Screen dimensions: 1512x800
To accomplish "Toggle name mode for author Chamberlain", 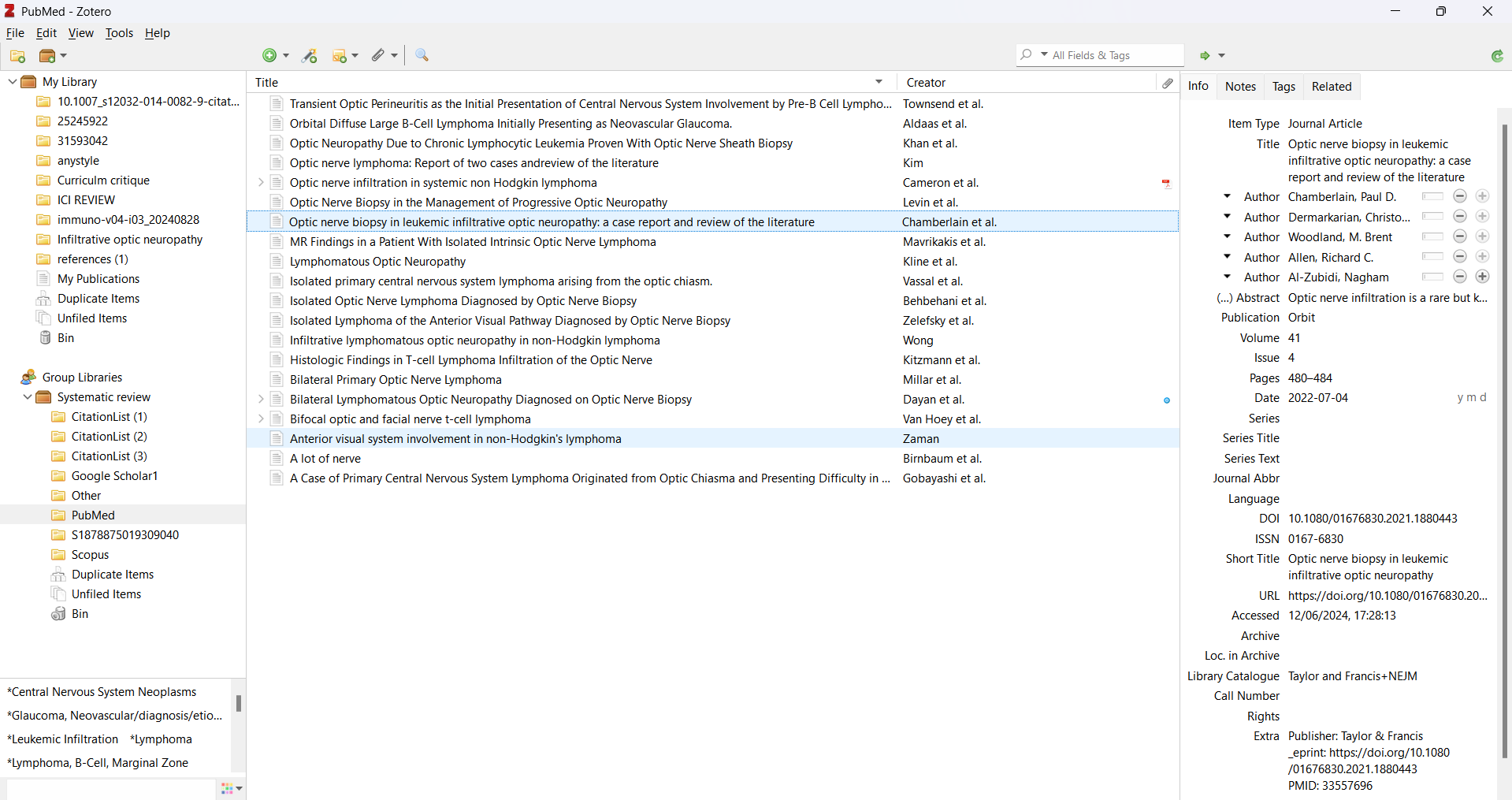I will point(1432,196).
